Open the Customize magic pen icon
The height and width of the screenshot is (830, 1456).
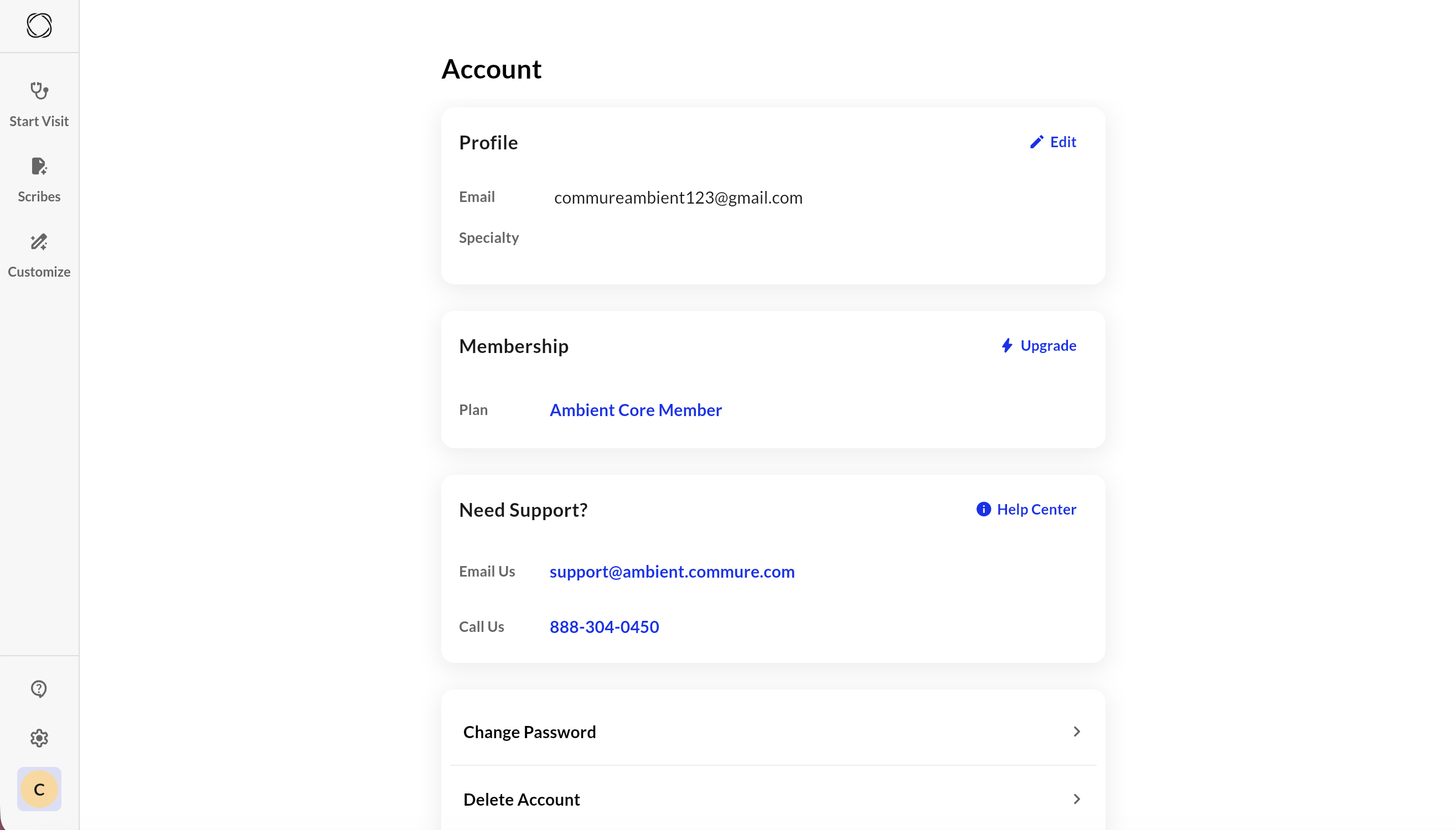pyautogui.click(x=39, y=242)
